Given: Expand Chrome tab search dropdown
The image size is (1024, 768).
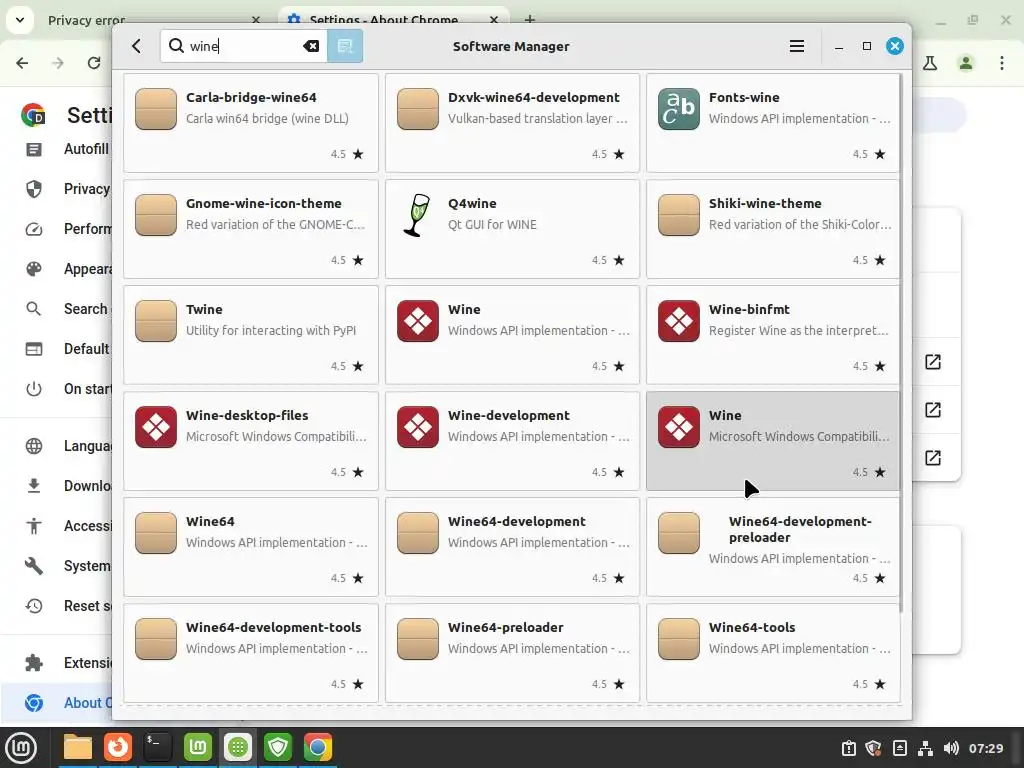Looking at the screenshot, I should (20, 20).
